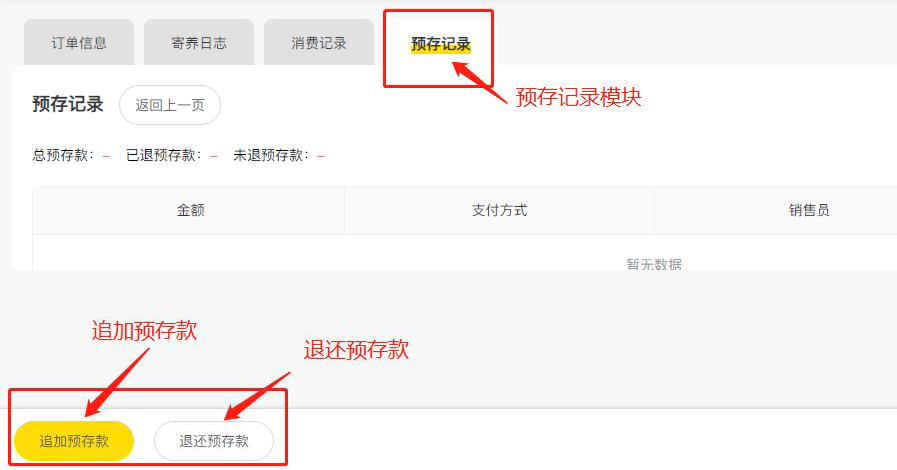The image size is (897, 470).
Task: Click the red 追加预存款 annotation label
Action: [x=144, y=330]
